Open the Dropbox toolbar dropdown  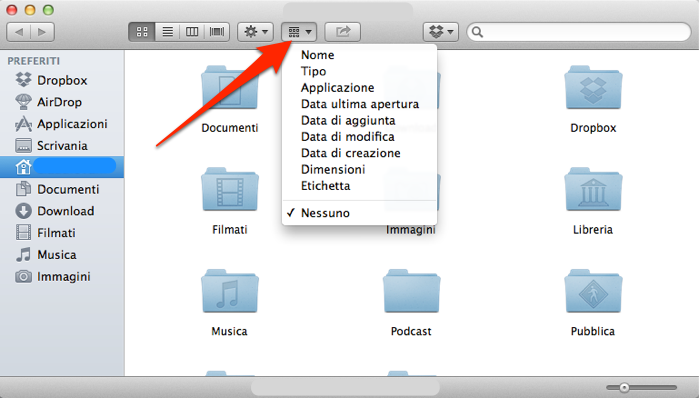pos(441,32)
